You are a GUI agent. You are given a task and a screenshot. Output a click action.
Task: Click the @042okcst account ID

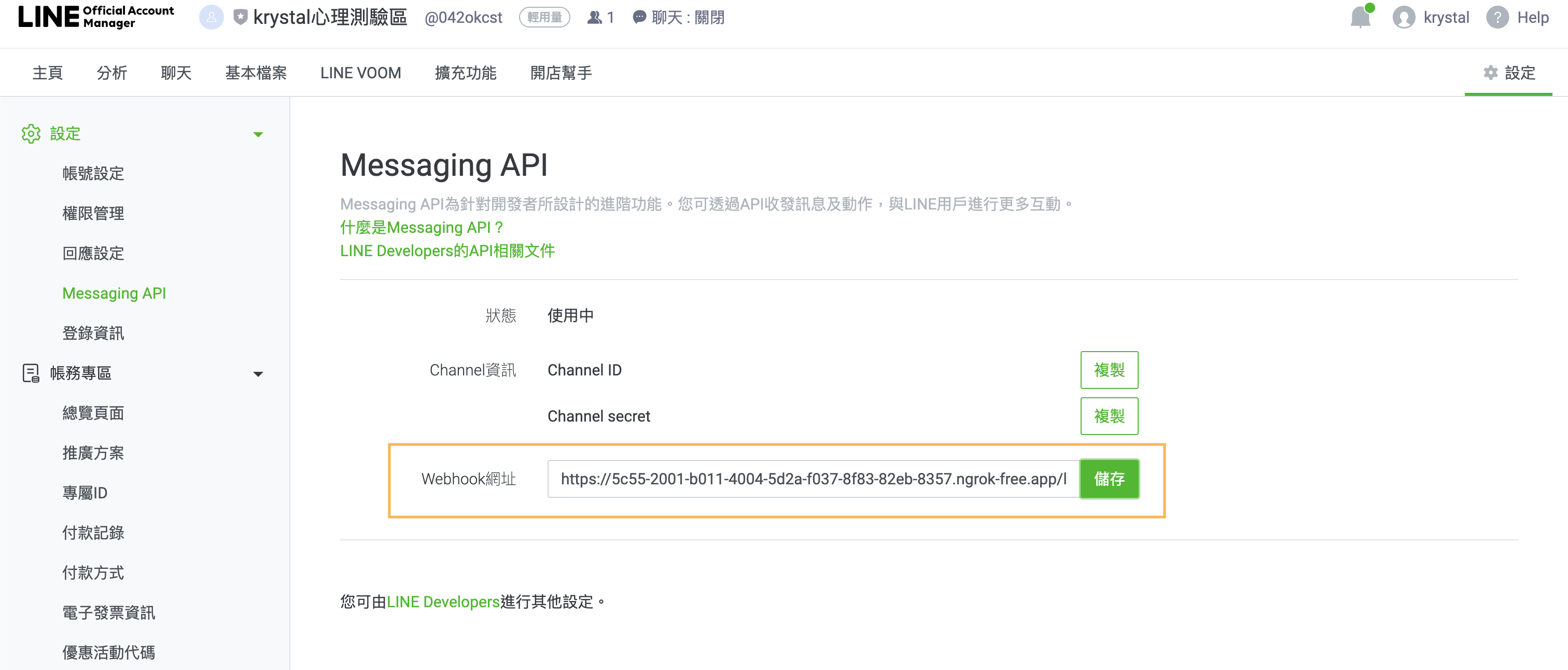(463, 18)
